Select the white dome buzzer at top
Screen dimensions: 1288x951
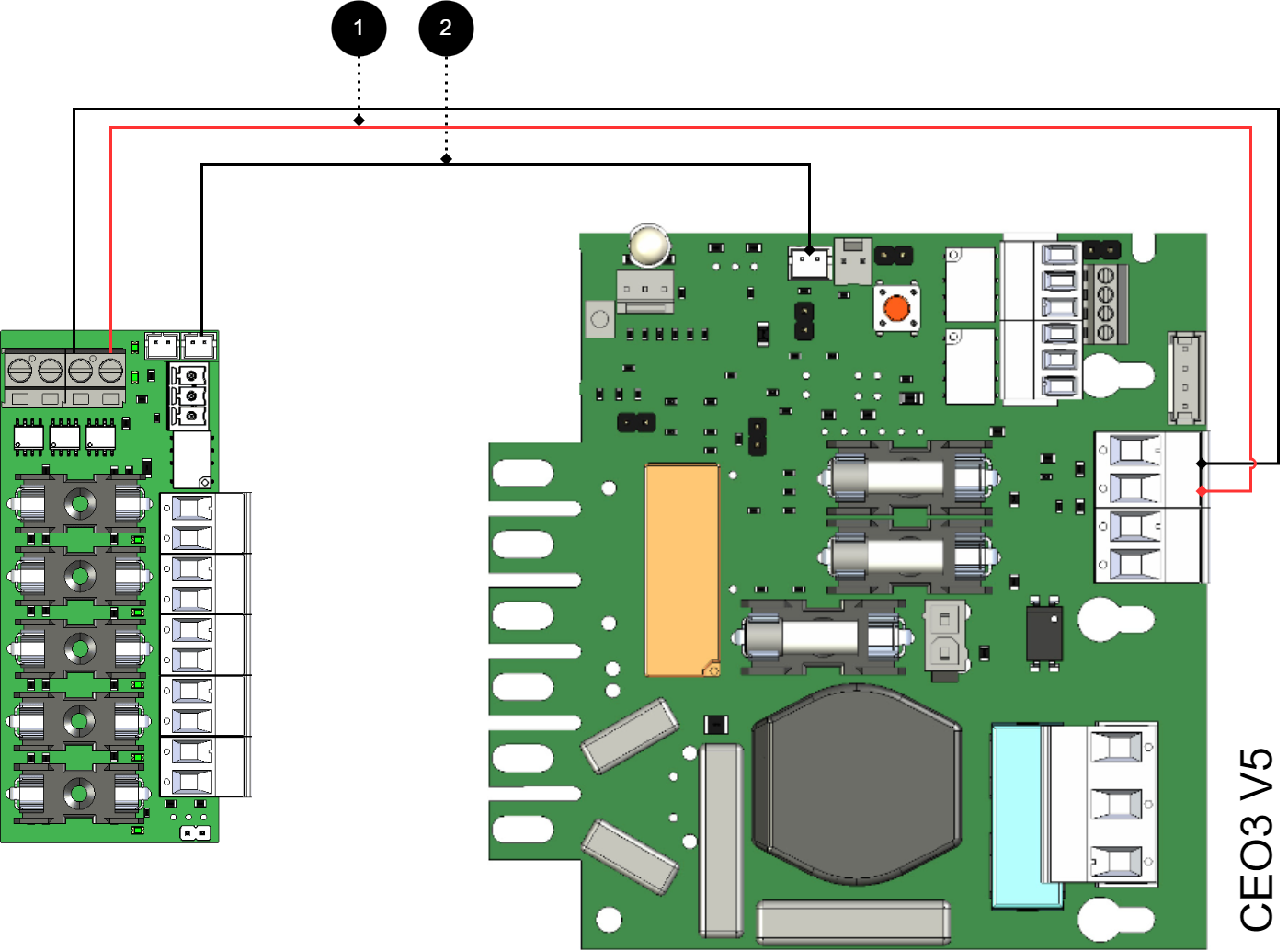point(649,246)
